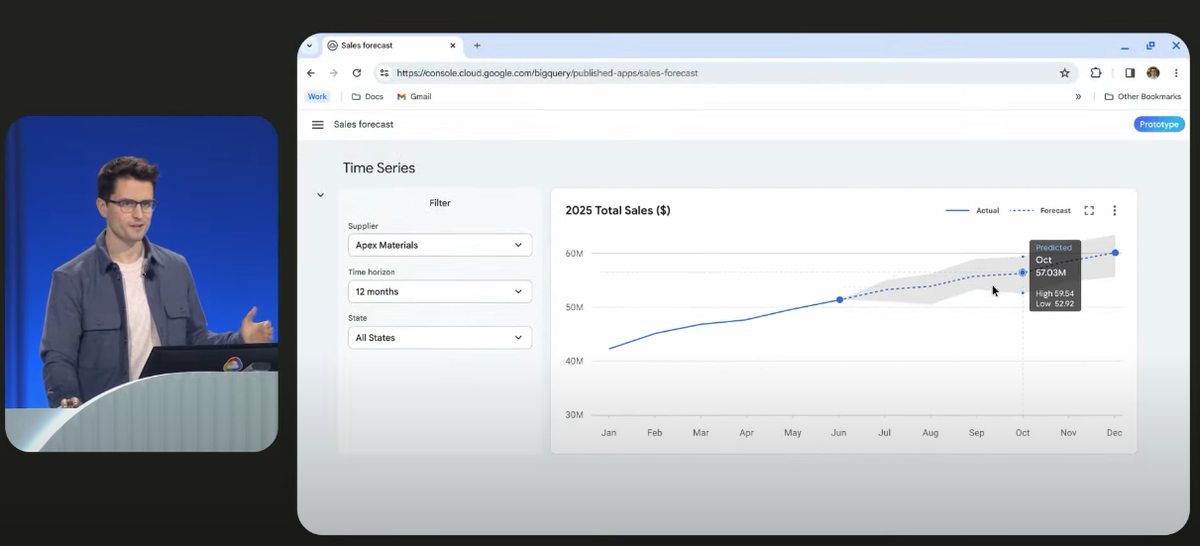The width and height of the screenshot is (1200, 546).
Task: Click the Dec x-axis label
Action: [1114, 433]
